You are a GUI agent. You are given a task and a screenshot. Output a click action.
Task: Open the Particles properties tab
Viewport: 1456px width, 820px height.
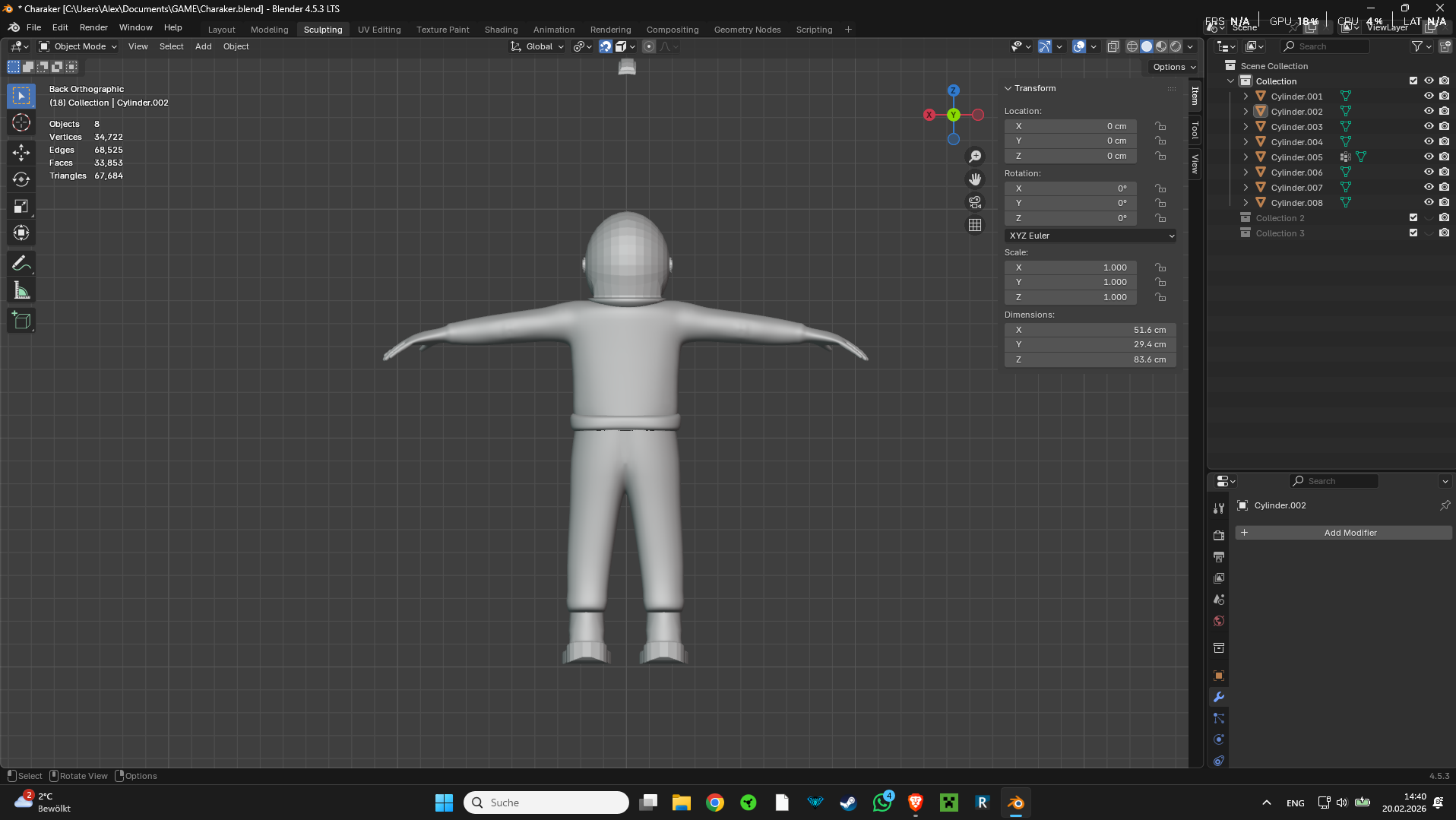[x=1219, y=718]
